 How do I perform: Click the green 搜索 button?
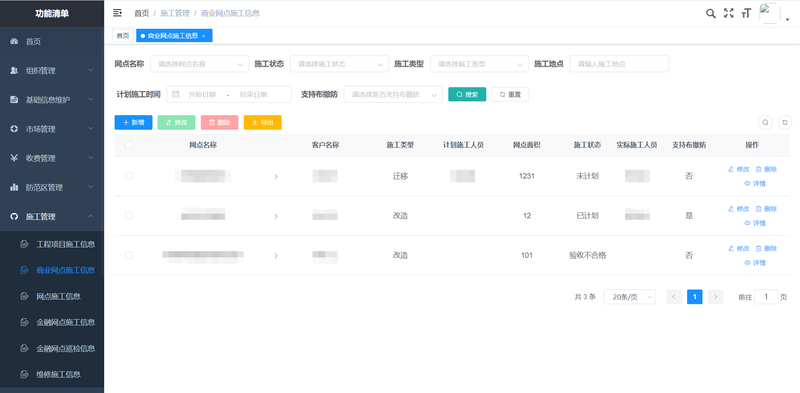[x=467, y=94]
